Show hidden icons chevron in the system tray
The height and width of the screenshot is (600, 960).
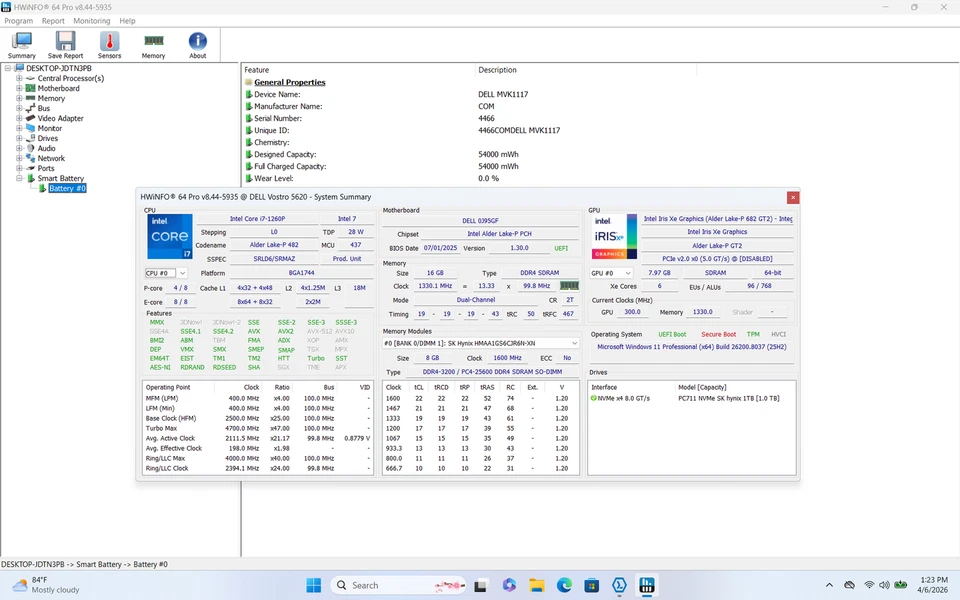[x=829, y=585]
